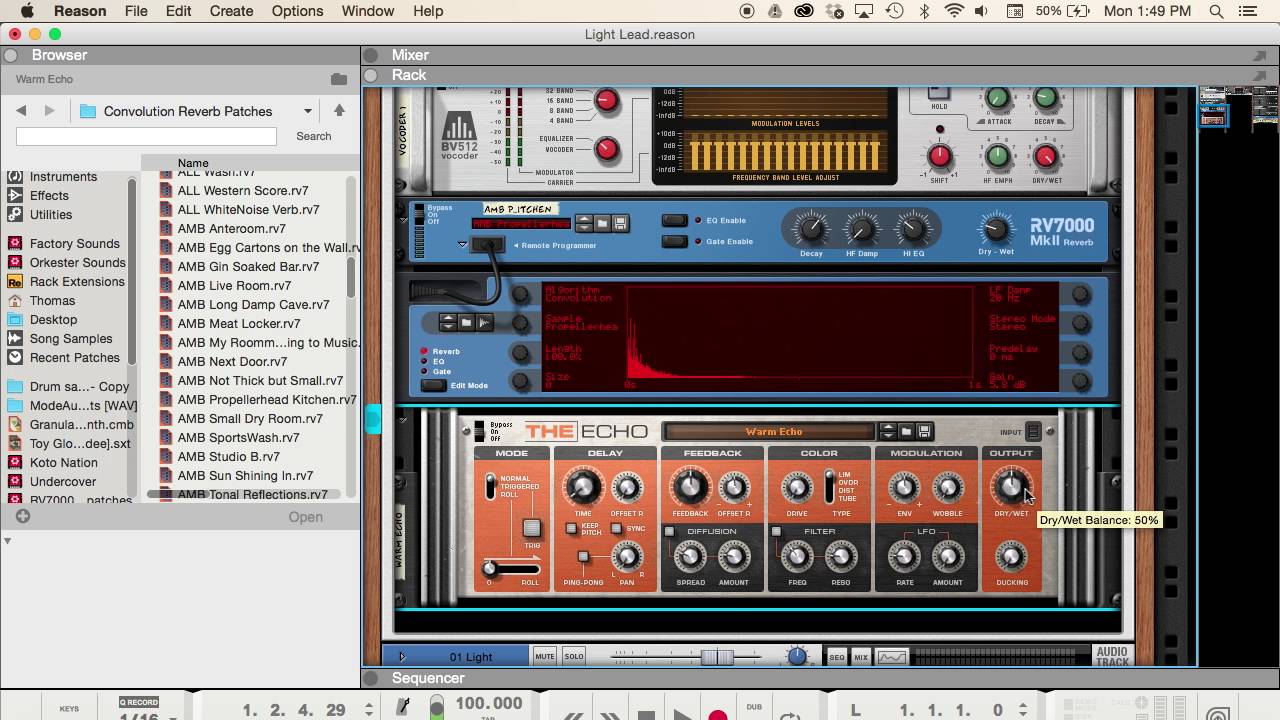1280x720 pixels.
Task: Solo the 01 Light mixer channel
Action: point(574,657)
